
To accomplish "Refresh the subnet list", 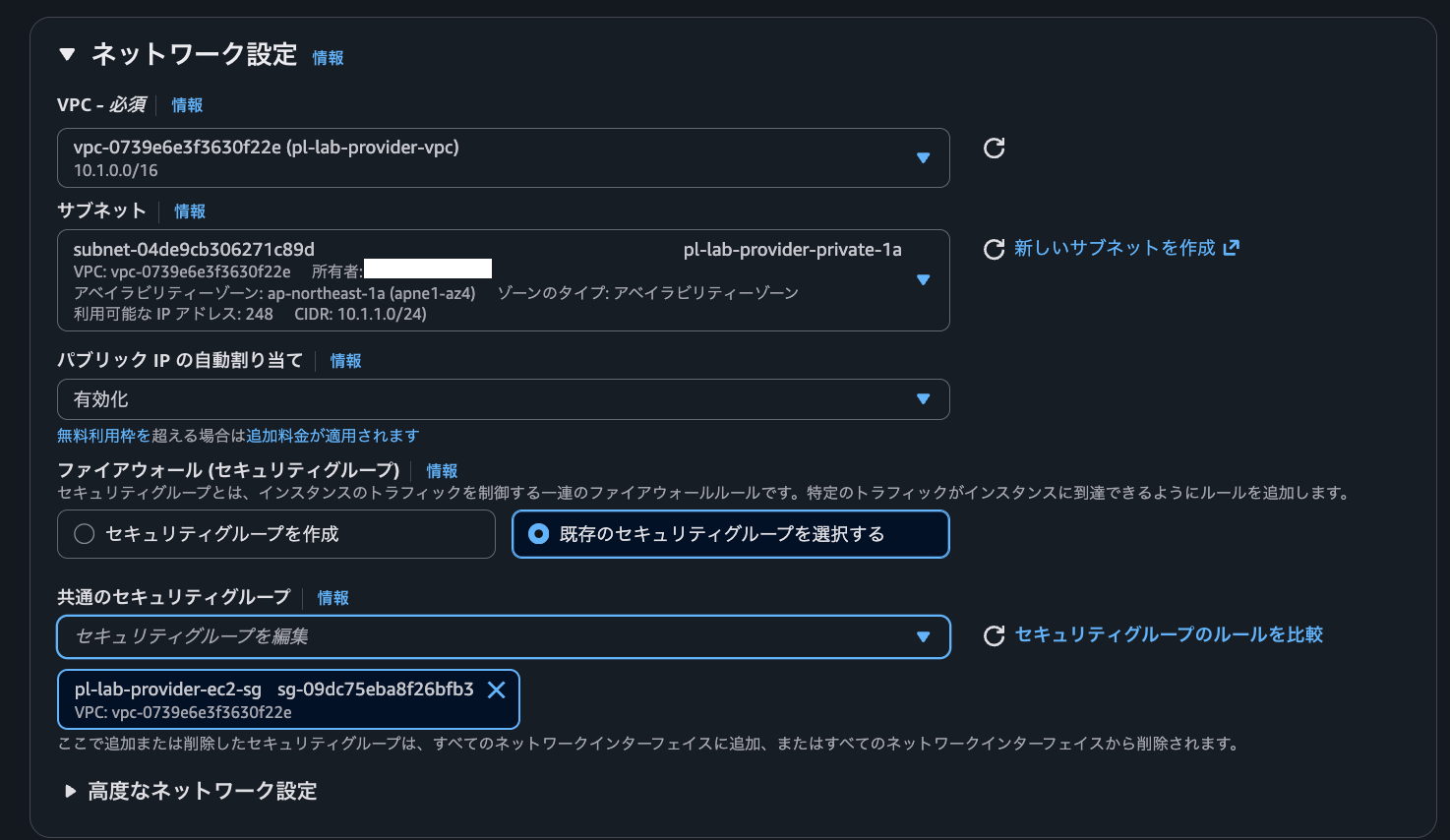I will (x=994, y=249).
